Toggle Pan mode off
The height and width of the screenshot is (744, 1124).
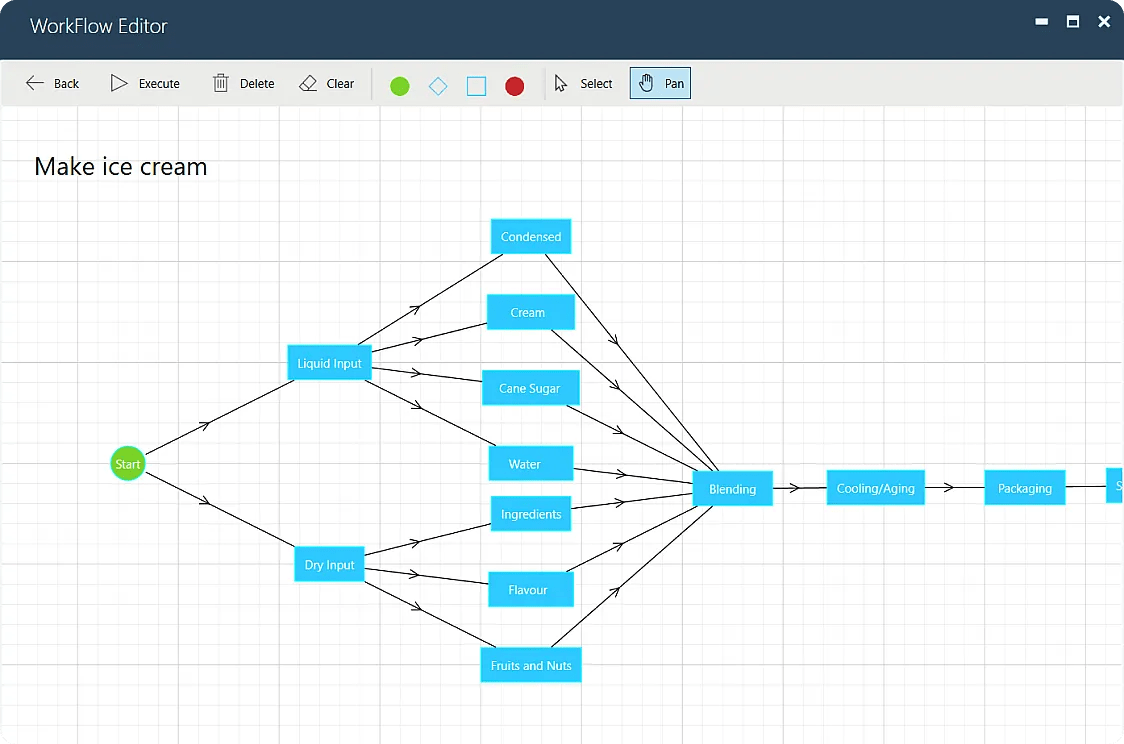pos(659,83)
